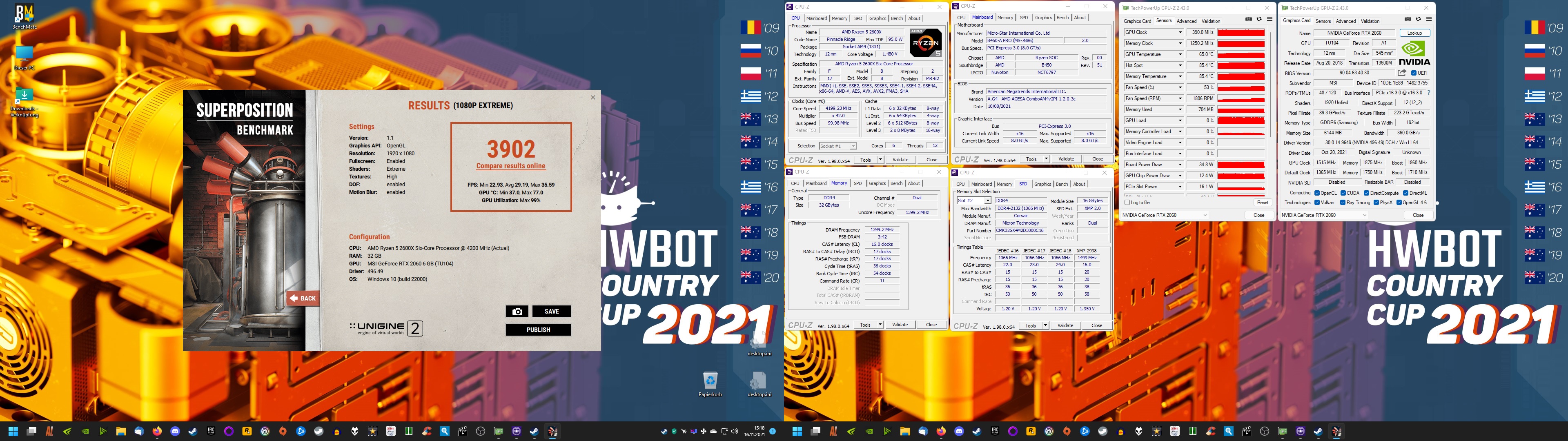Open the GPU selector dropdown in GPU-Z Graphics Card window
Viewport: 1568px width, 441px height.
click(x=1324, y=215)
